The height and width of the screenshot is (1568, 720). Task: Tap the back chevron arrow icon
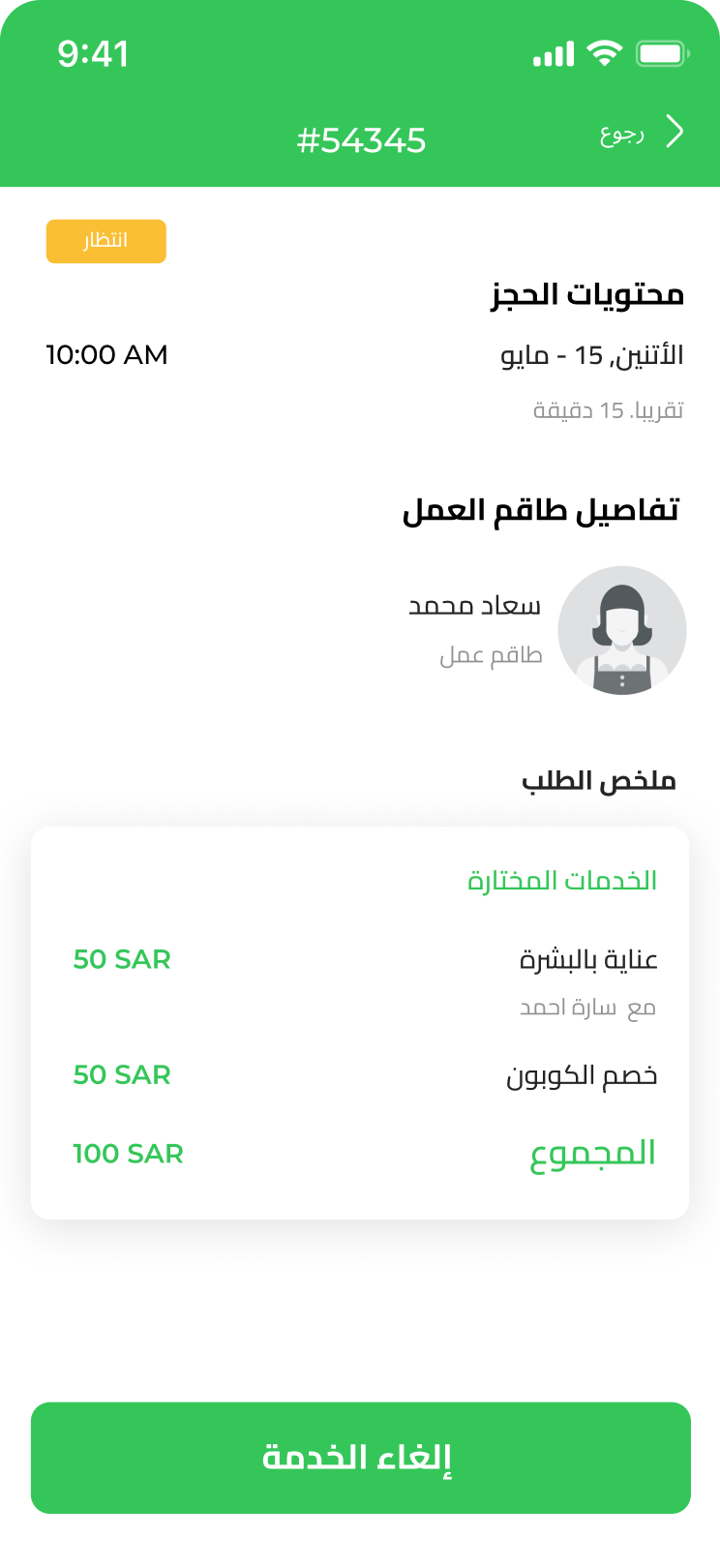click(x=675, y=133)
